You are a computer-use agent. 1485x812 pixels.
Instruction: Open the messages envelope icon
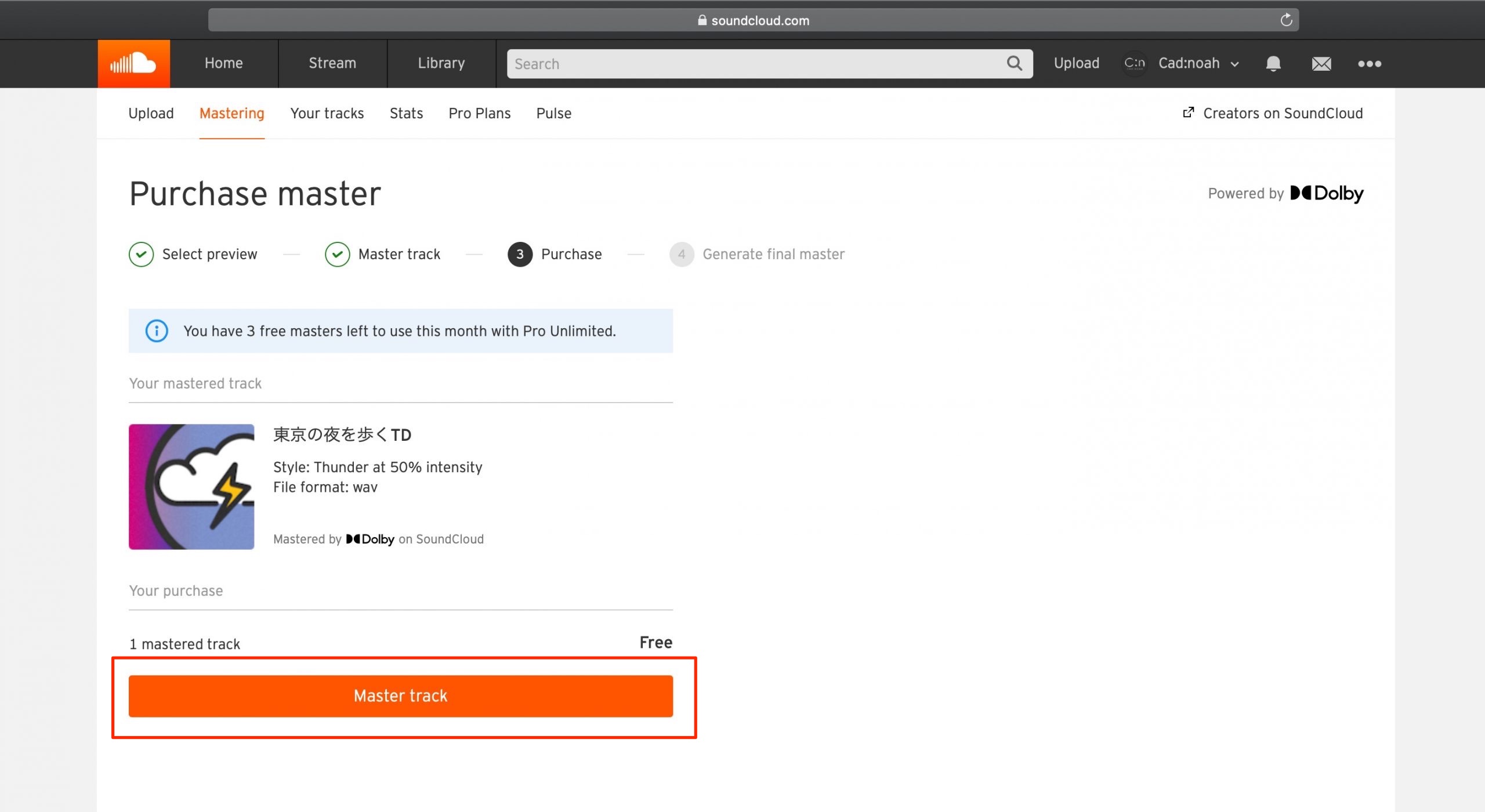pos(1321,64)
